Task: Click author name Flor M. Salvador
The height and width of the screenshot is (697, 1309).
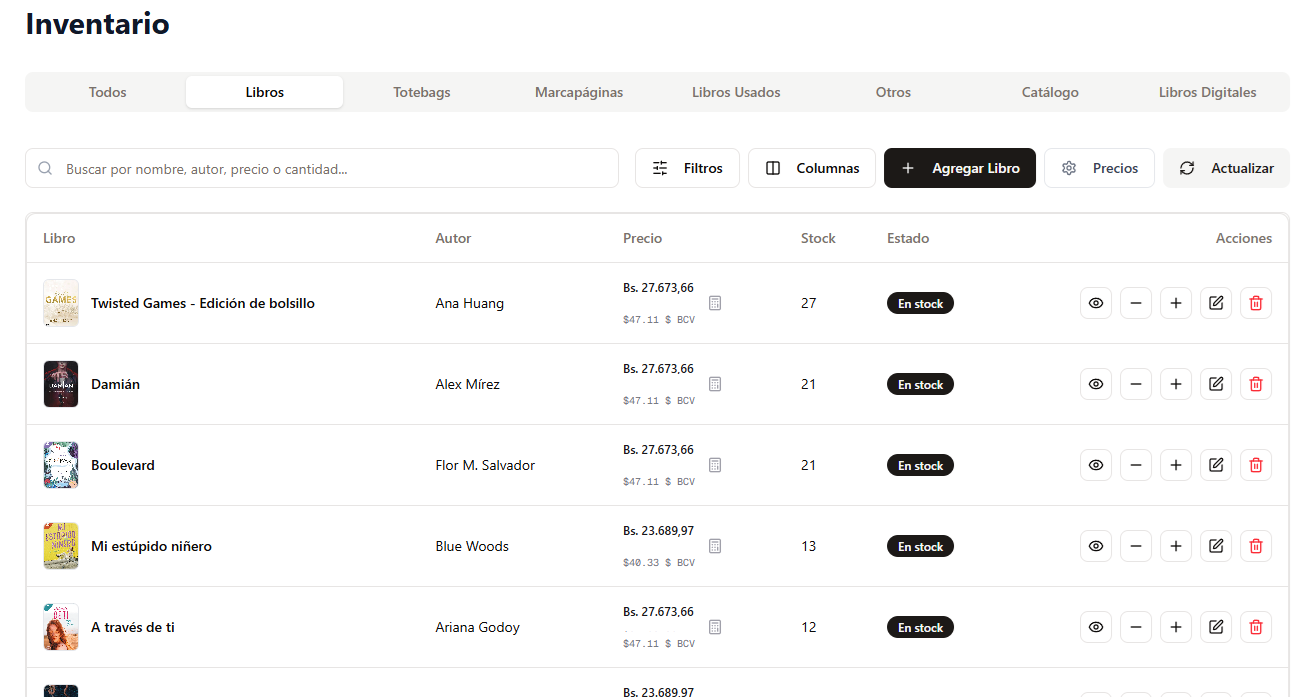Action: (x=485, y=465)
